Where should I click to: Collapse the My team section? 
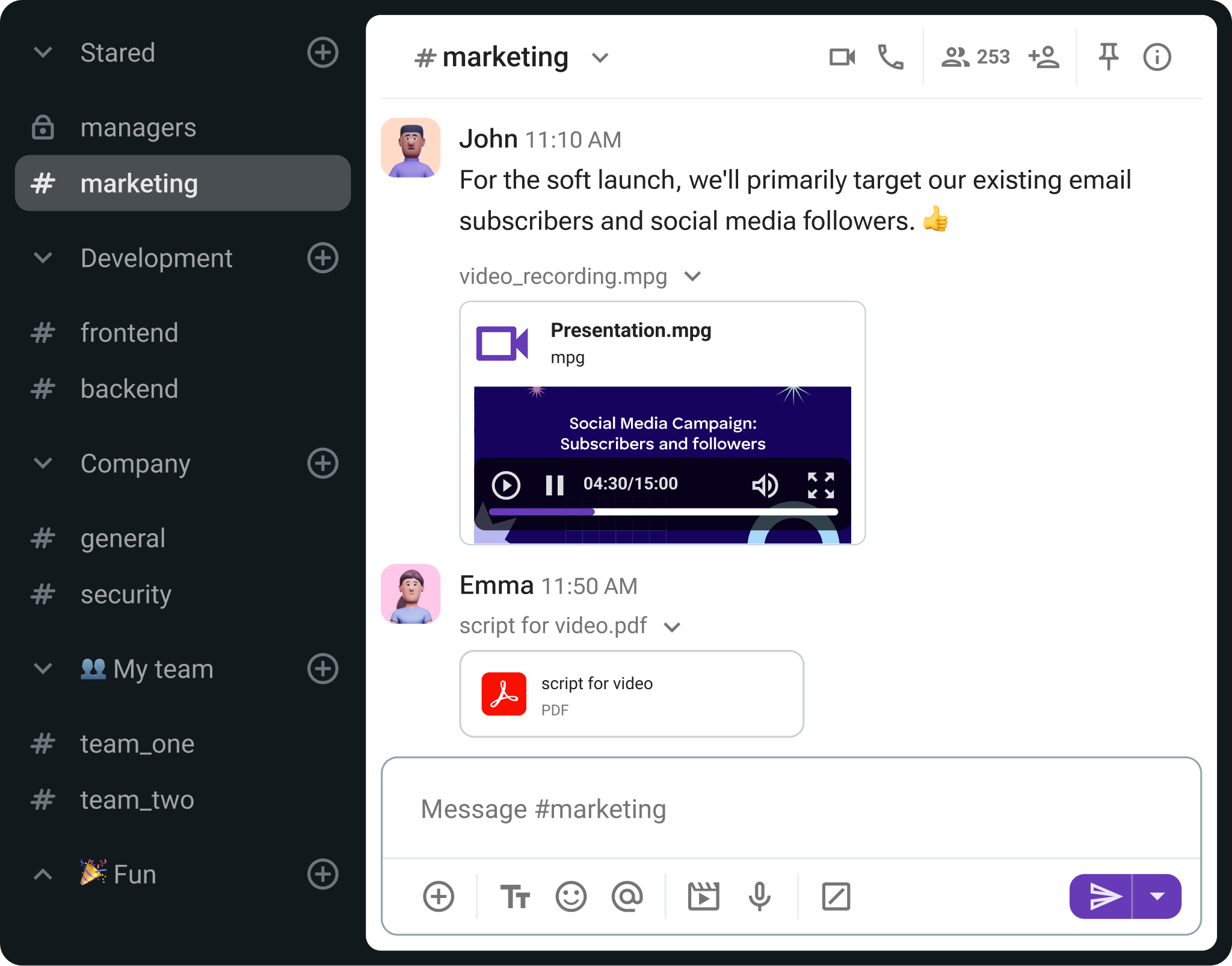(x=43, y=669)
